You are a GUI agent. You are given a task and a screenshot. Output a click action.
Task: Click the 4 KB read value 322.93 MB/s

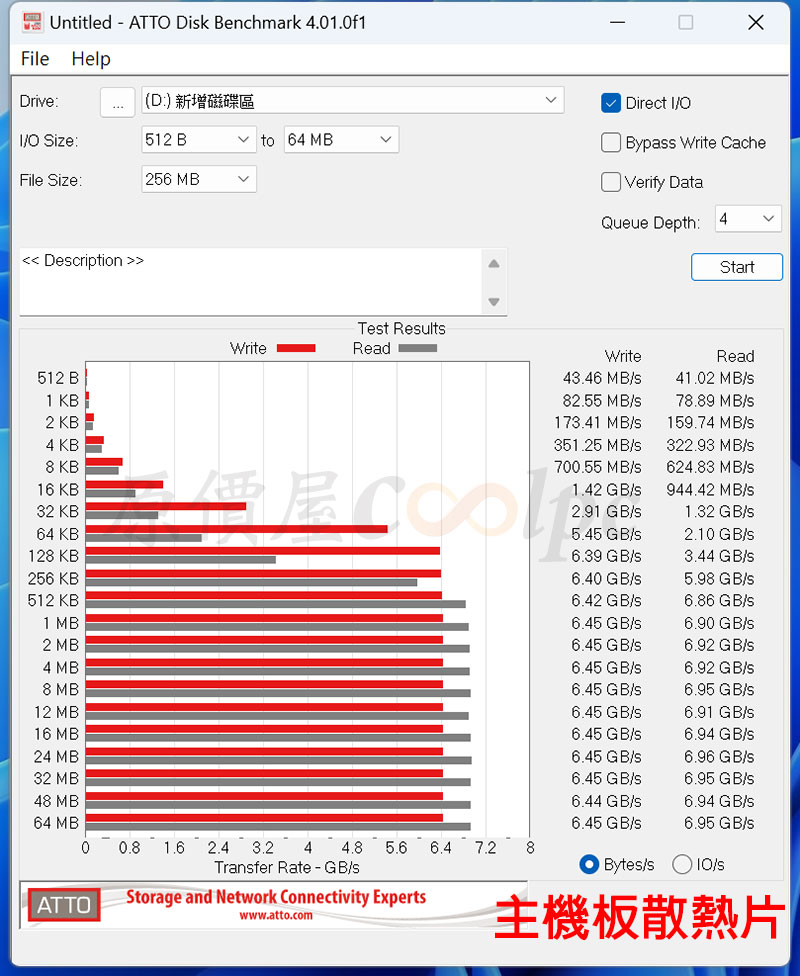[x=710, y=446]
